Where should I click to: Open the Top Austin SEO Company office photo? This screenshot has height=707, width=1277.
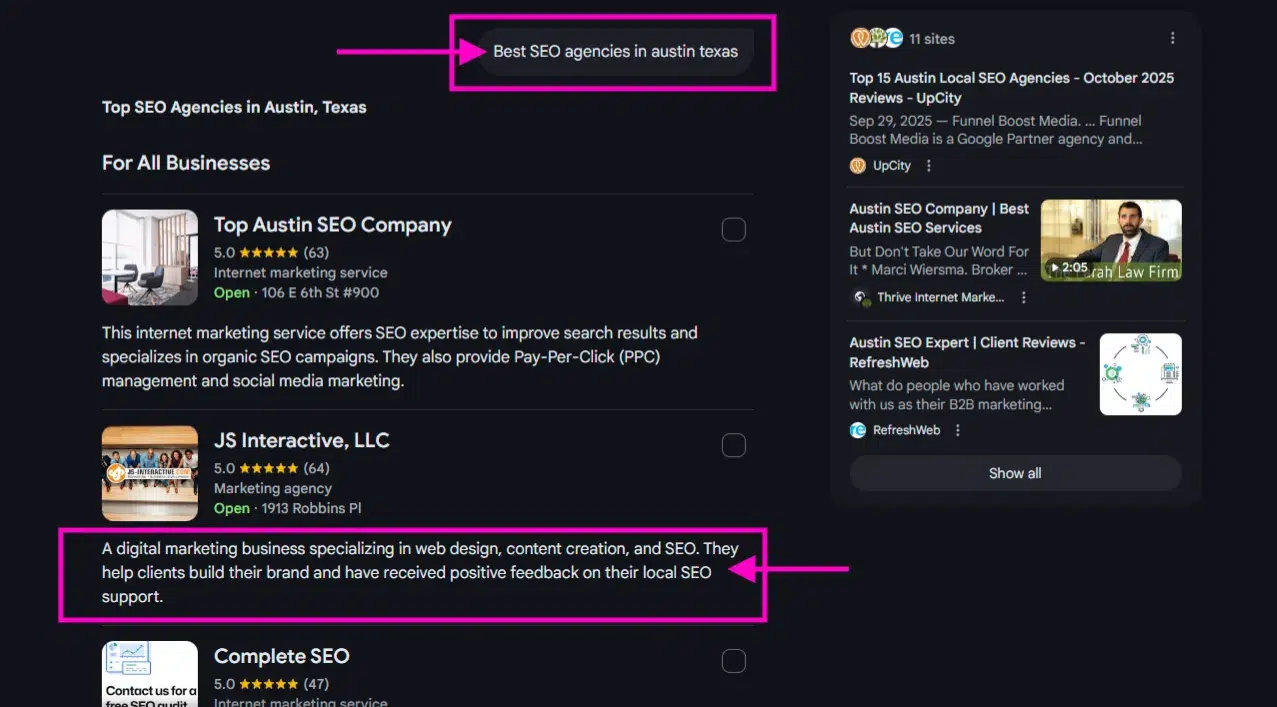click(150, 257)
